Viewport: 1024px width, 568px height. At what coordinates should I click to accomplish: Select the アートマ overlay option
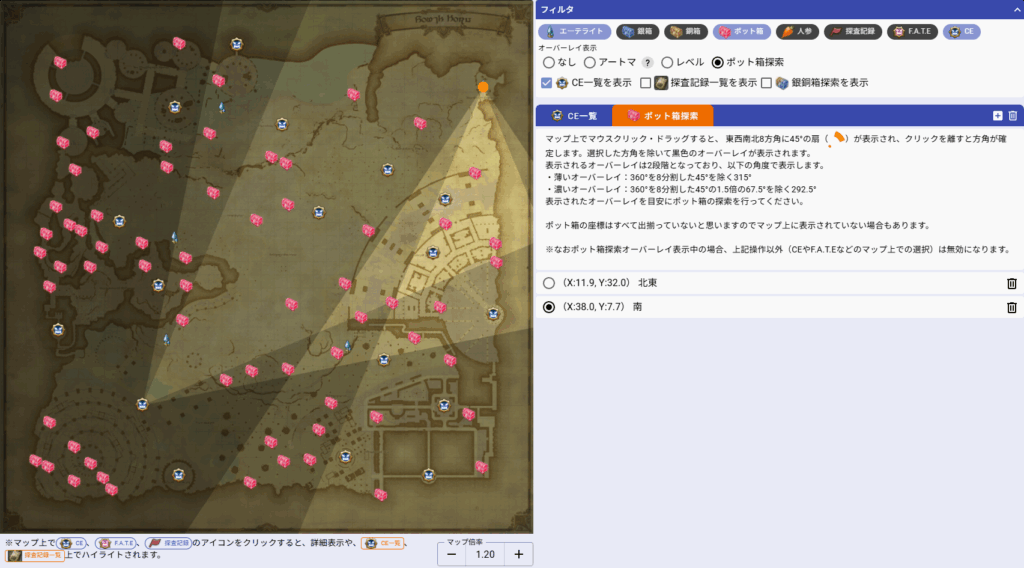point(590,63)
